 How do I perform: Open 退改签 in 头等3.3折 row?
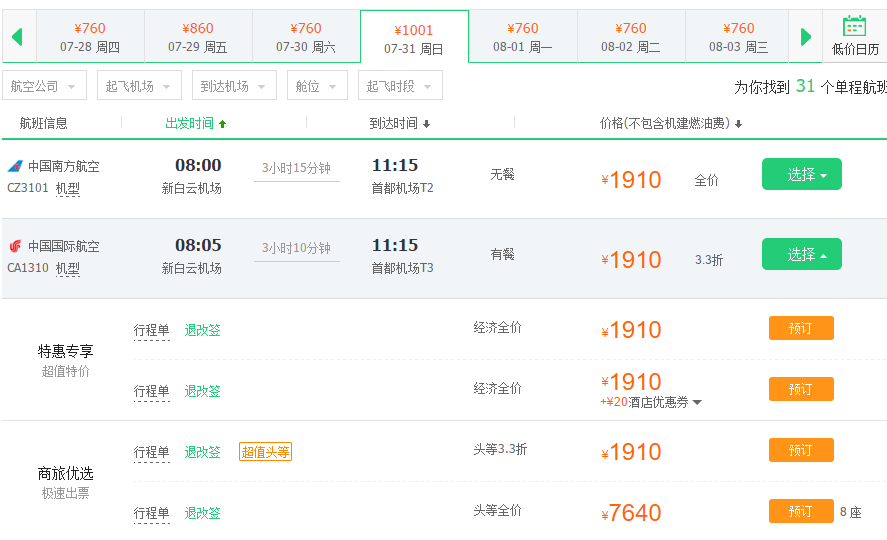[202, 452]
